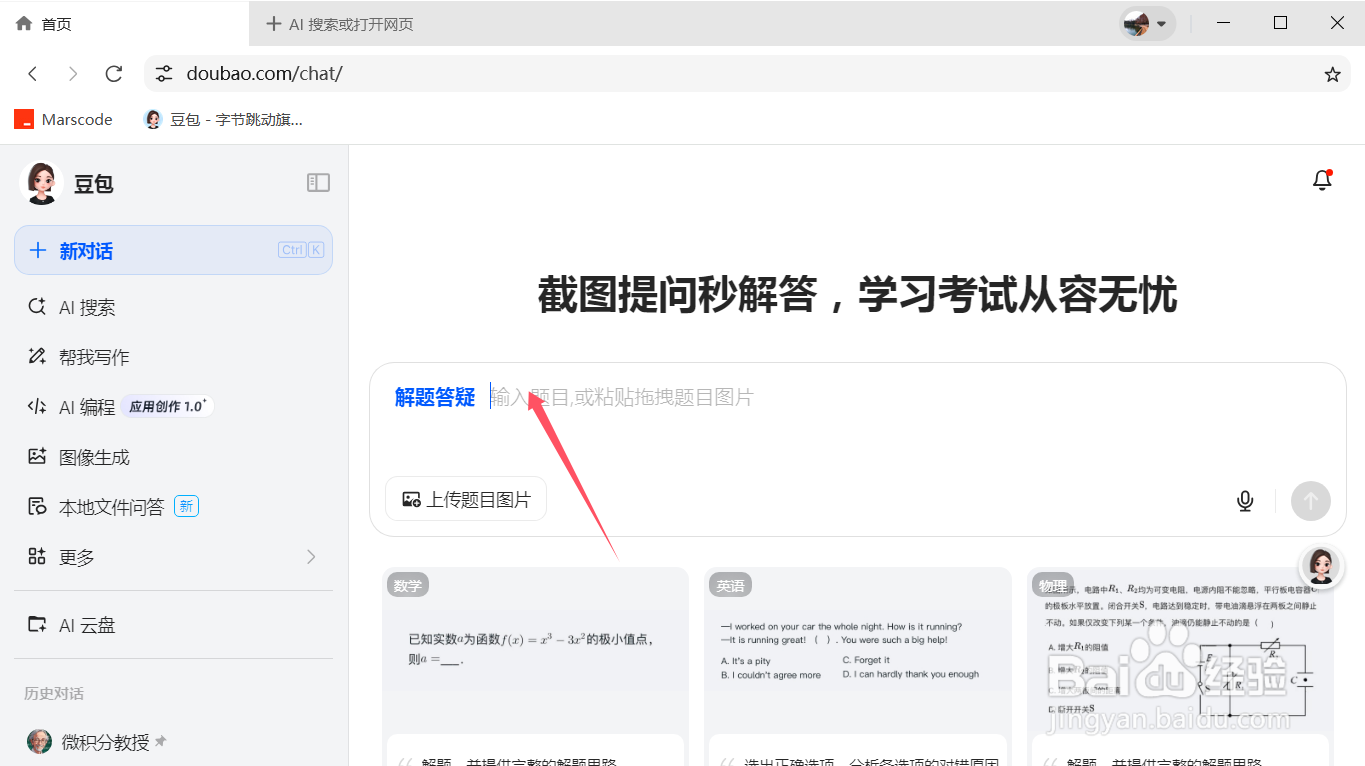Click the 解题答疑 label in the input box
Image resolution: width=1365 pixels, height=766 pixels.
coord(435,397)
